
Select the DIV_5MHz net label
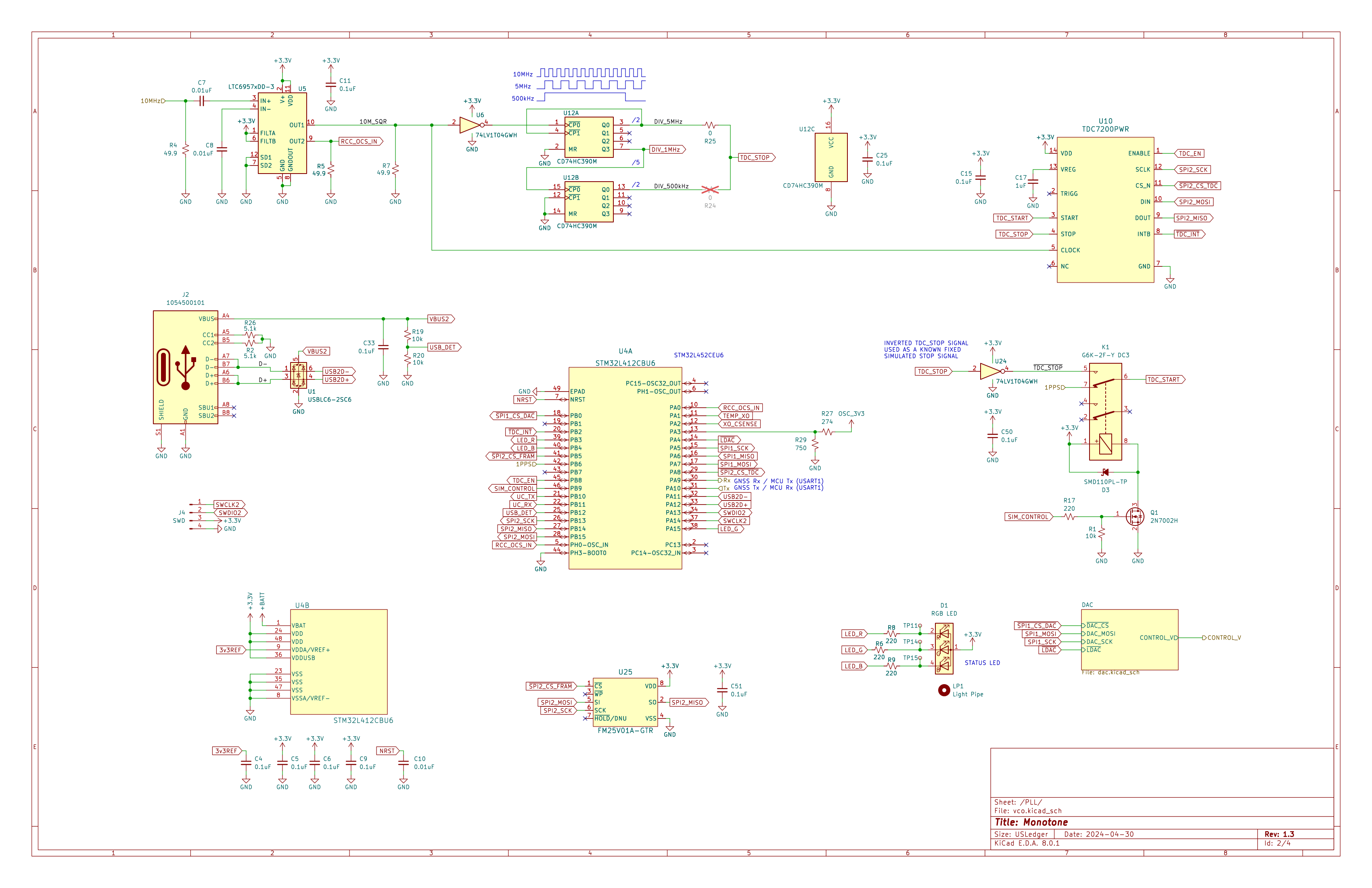tap(668, 121)
